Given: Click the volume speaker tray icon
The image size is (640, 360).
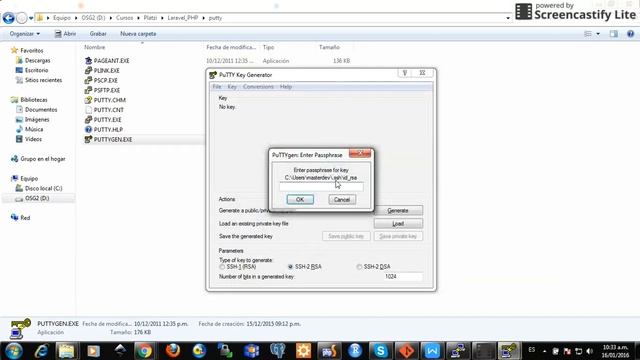Looking at the screenshot, I should [589, 351].
